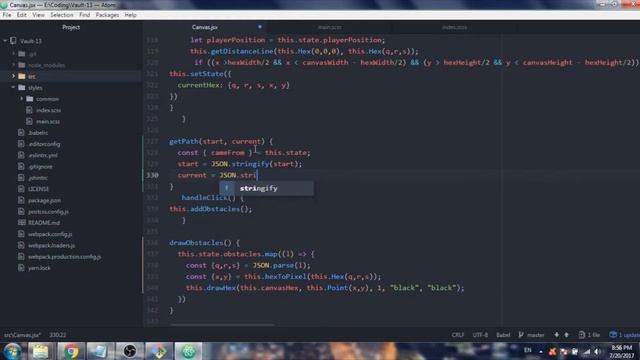The width and height of the screenshot is (640, 360).
Task: Open the View menu
Action: pyautogui.click(x=38, y=15)
